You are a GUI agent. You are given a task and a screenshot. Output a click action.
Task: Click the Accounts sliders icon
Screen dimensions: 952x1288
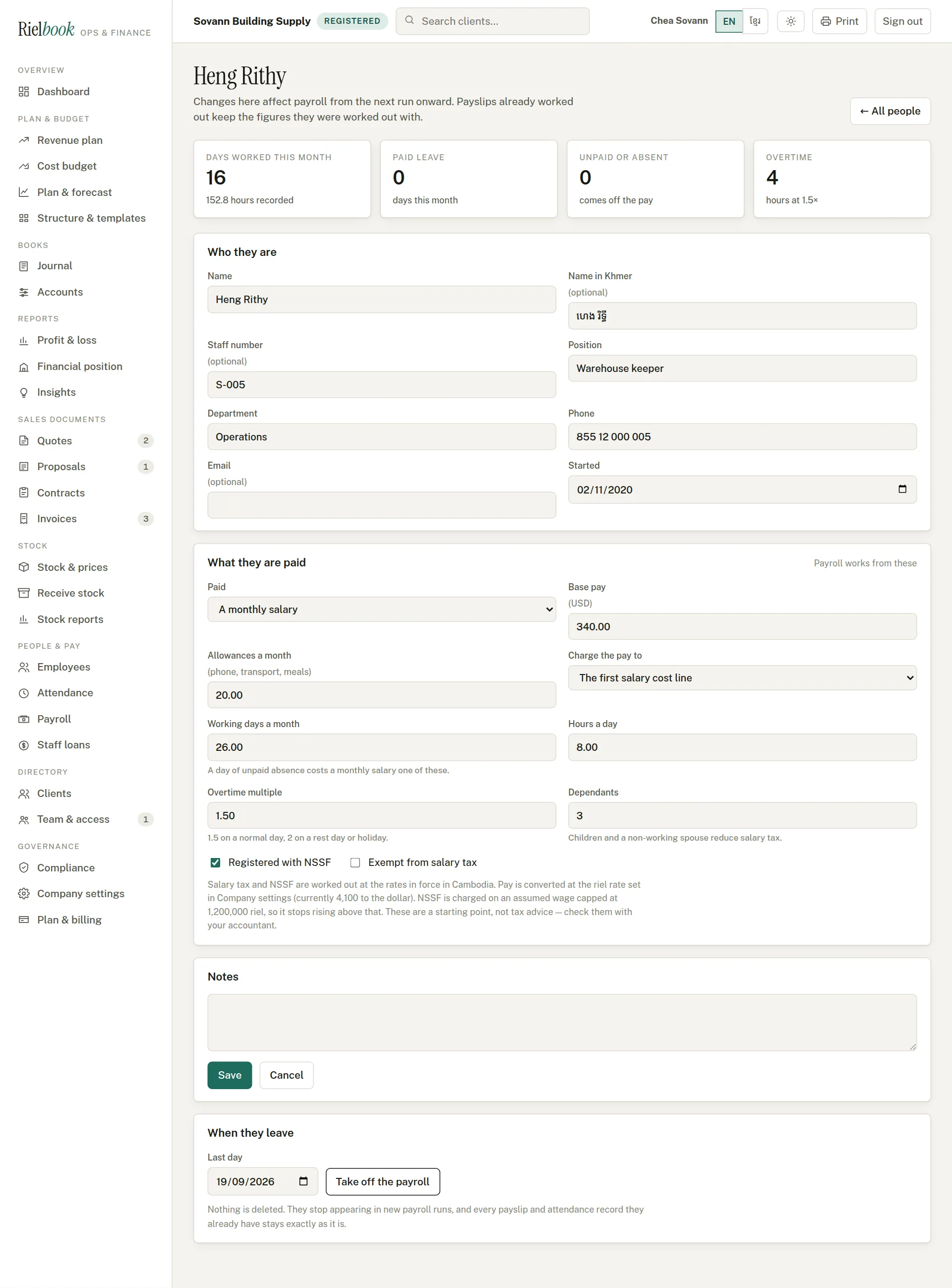[x=24, y=292]
